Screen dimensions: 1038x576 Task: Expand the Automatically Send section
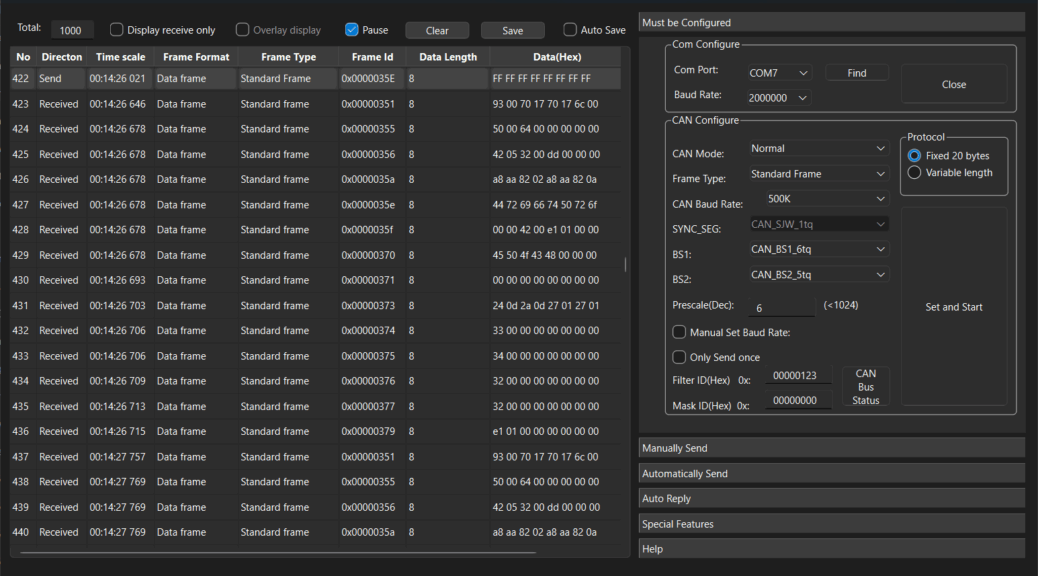(x=831, y=473)
